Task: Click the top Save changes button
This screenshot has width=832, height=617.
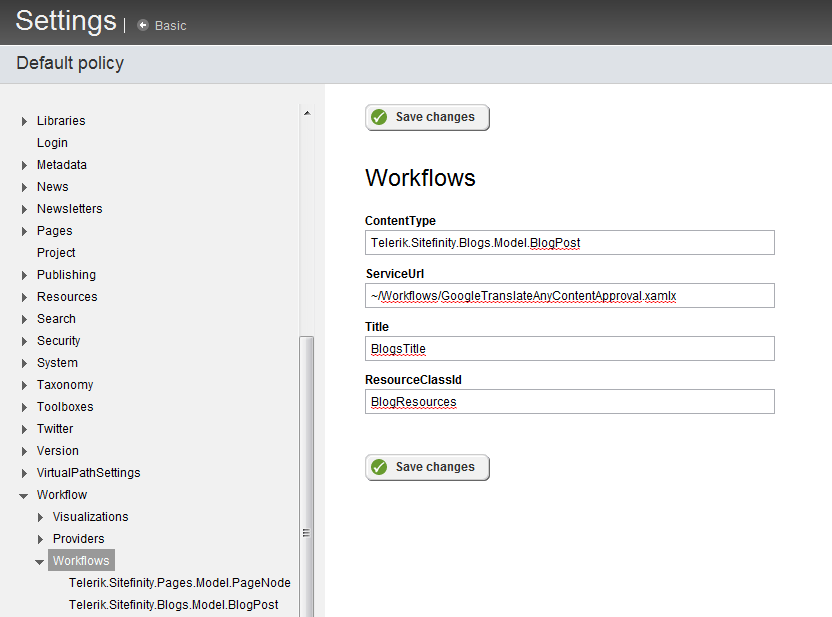Action: tap(427, 117)
